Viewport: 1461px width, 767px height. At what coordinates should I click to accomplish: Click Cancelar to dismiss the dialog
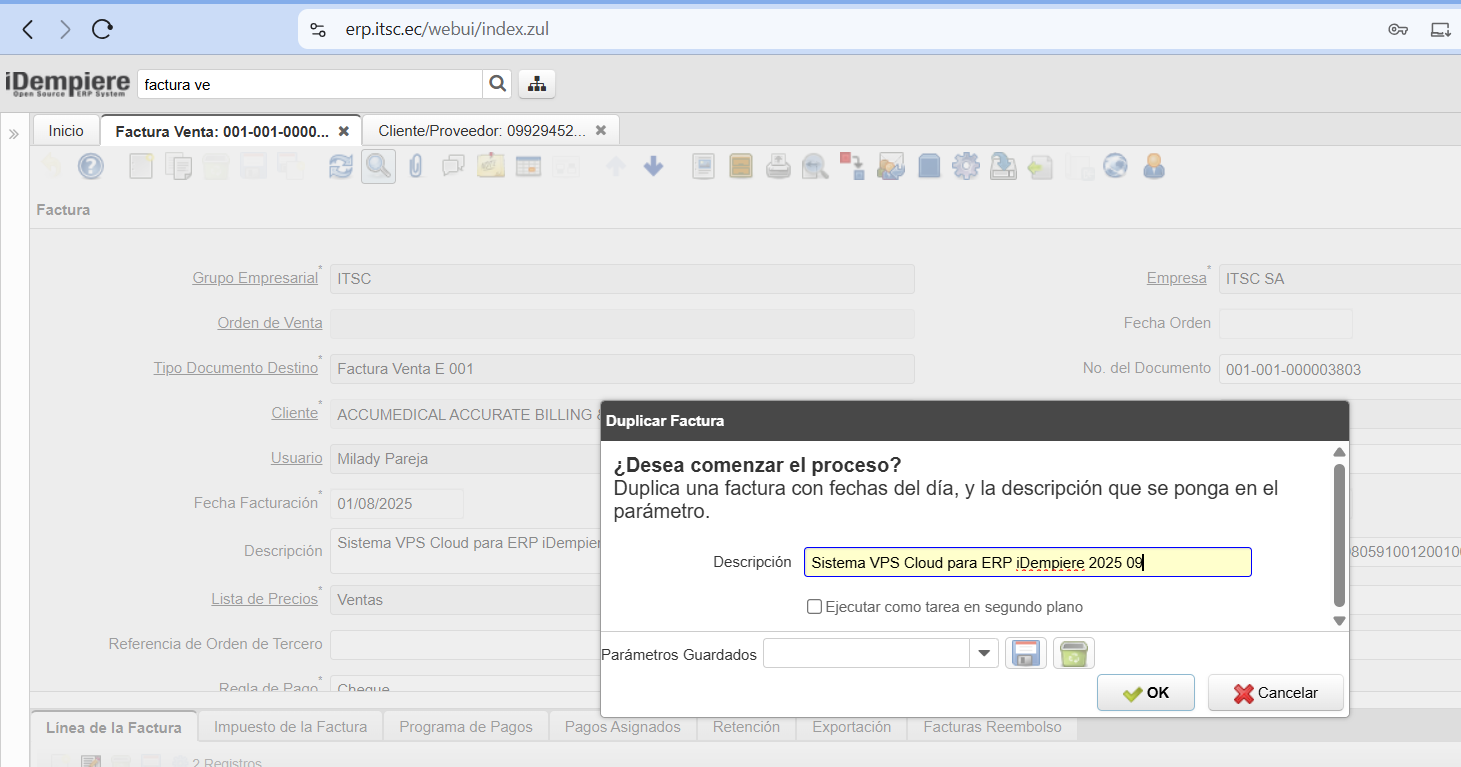tap(1275, 693)
